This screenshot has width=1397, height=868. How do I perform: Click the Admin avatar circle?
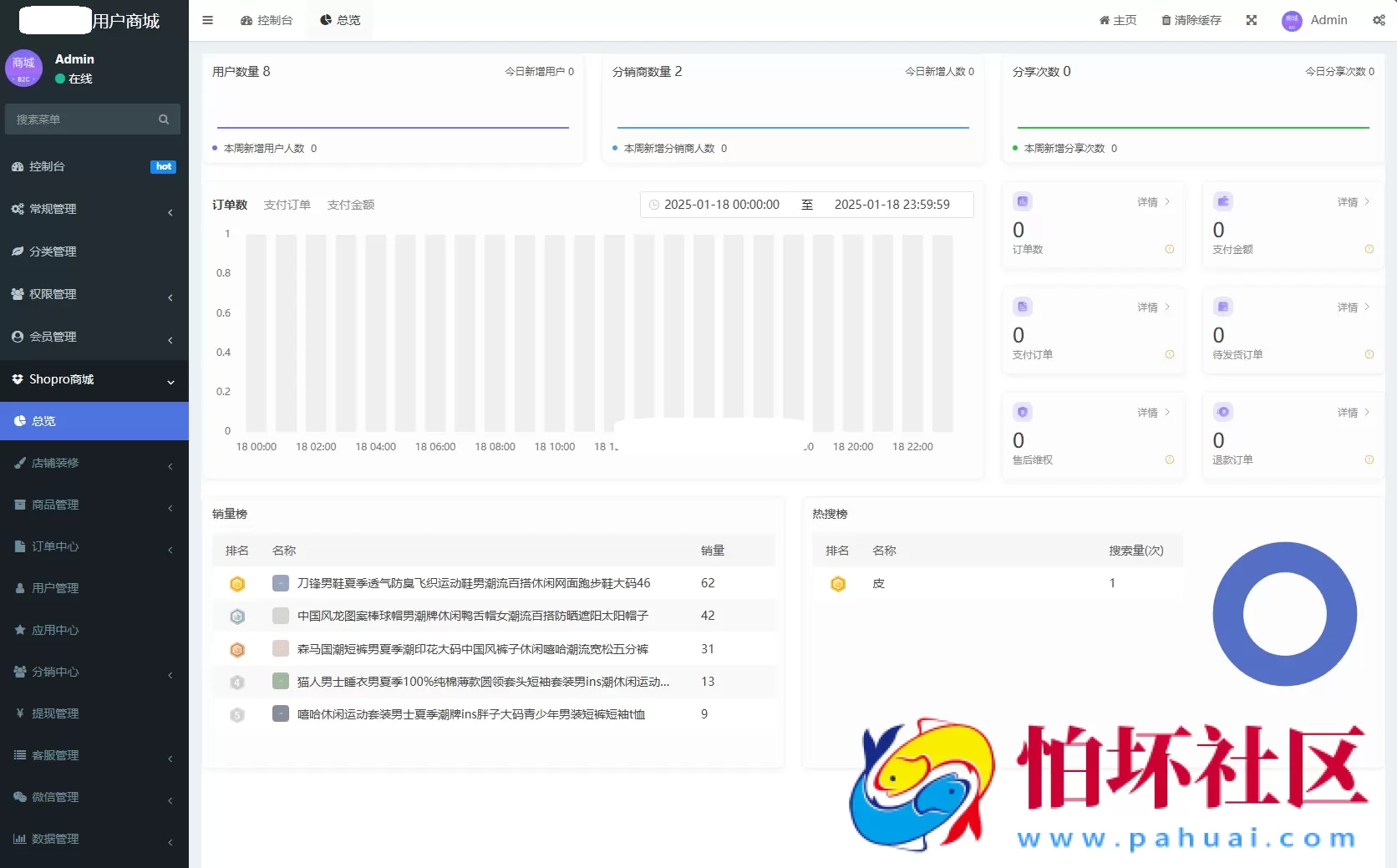1290,20
